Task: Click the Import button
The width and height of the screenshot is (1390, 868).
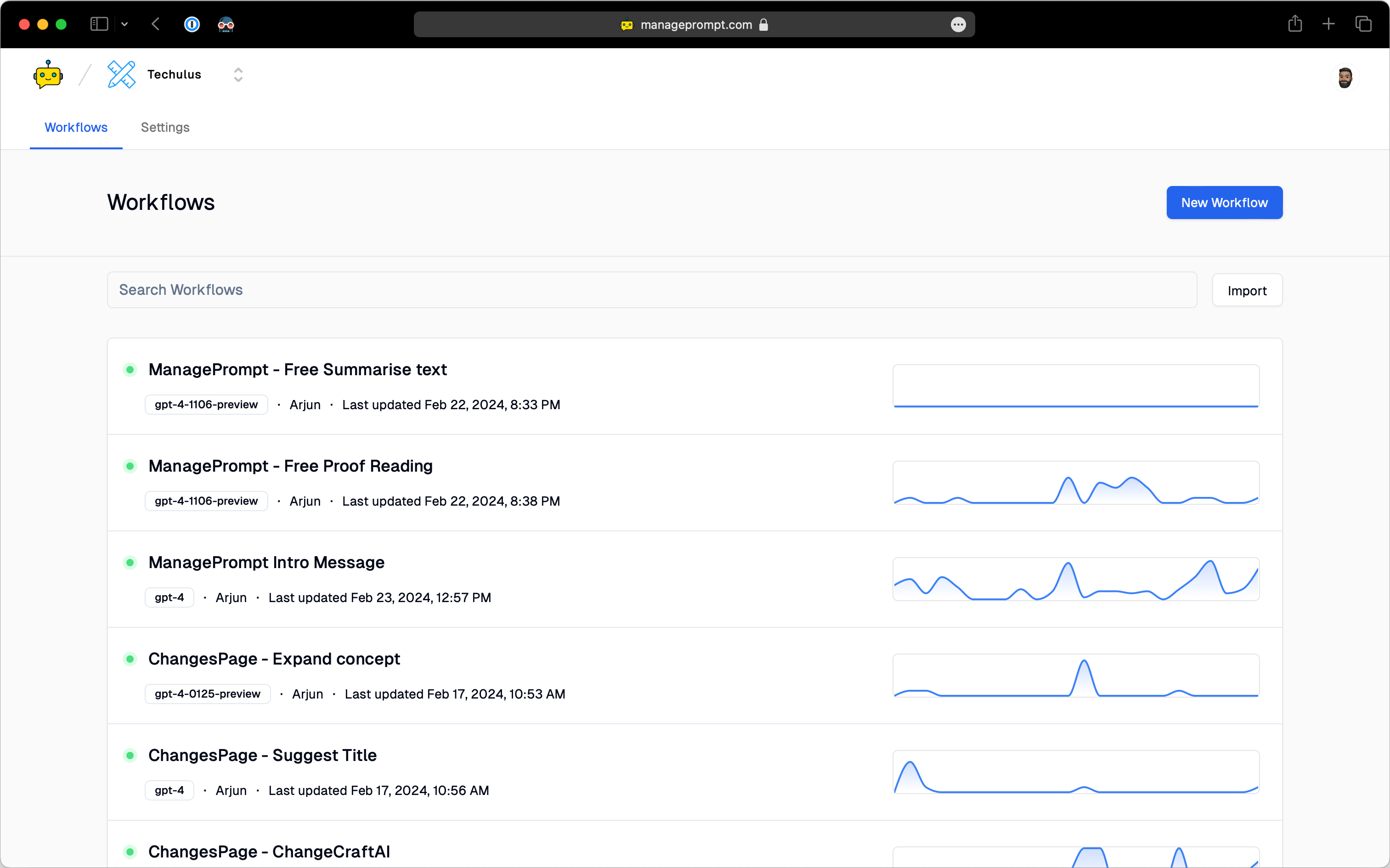Action: point(1247,290)
